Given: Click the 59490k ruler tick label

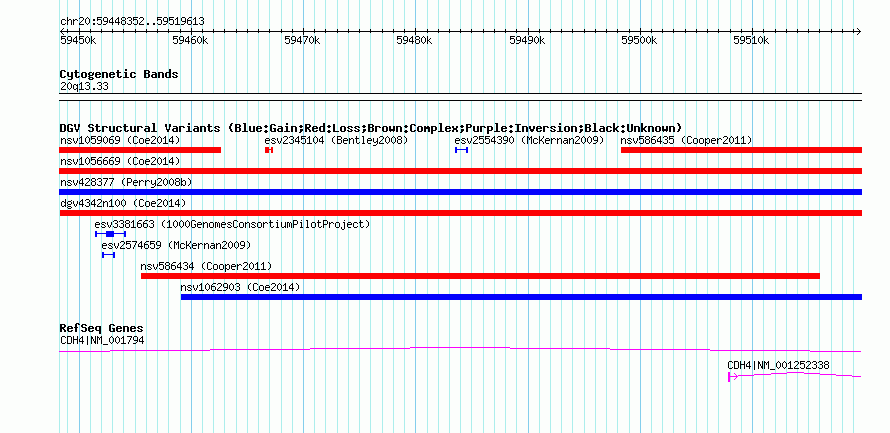Looking at the screenshot, I should [x=527, y=40].
